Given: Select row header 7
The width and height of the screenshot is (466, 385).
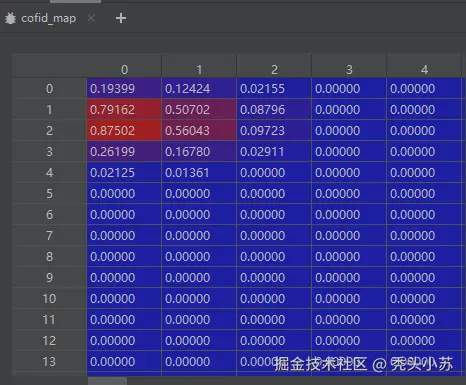Looking at the screenshot, I should coord(49,236).
